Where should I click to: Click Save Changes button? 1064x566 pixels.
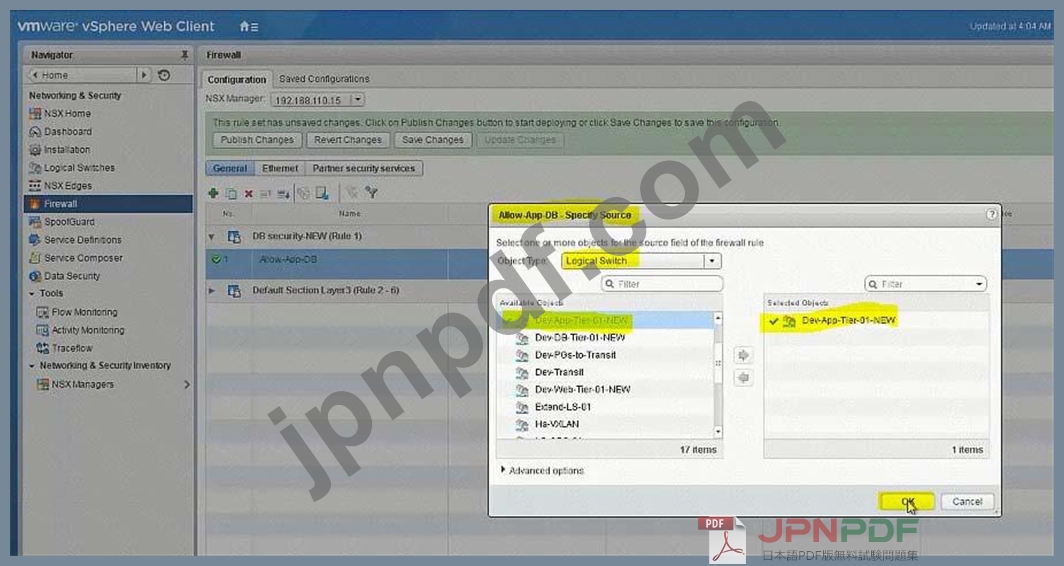pyautogui.click(x=433, y=140)
